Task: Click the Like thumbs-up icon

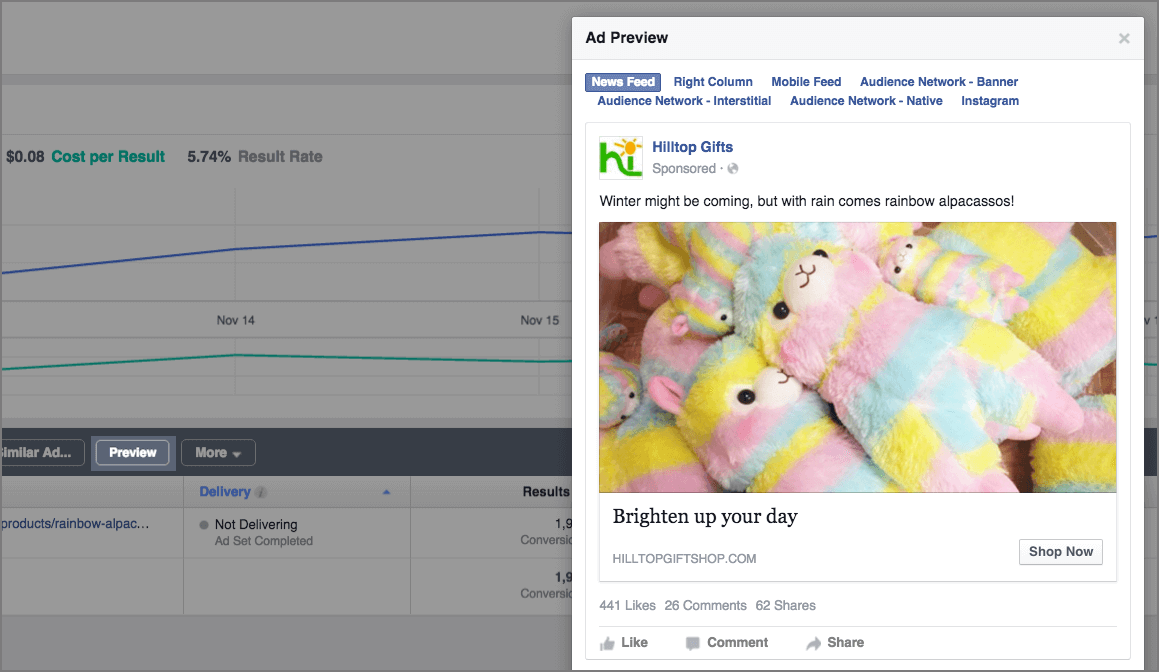Action: pyautogui.click(x=608, y=643)
